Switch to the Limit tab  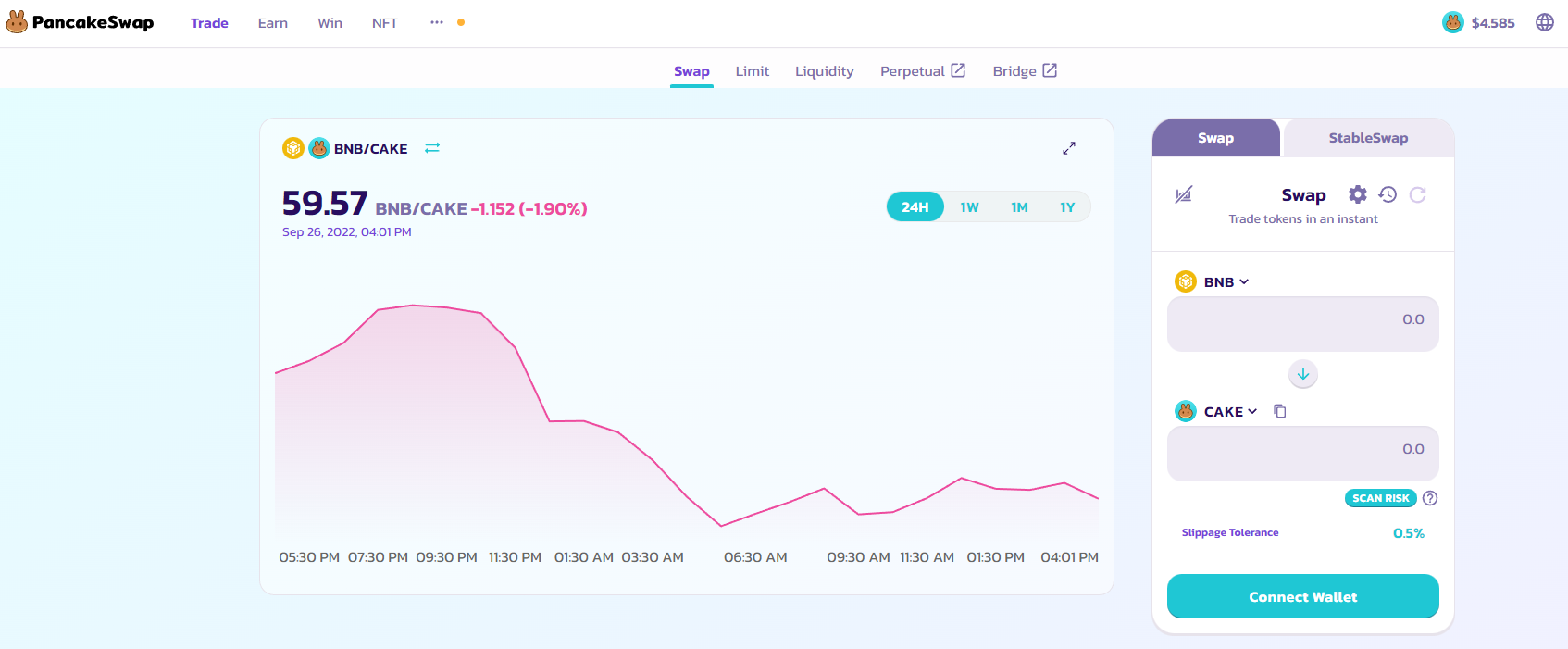(x=753, y=71)
